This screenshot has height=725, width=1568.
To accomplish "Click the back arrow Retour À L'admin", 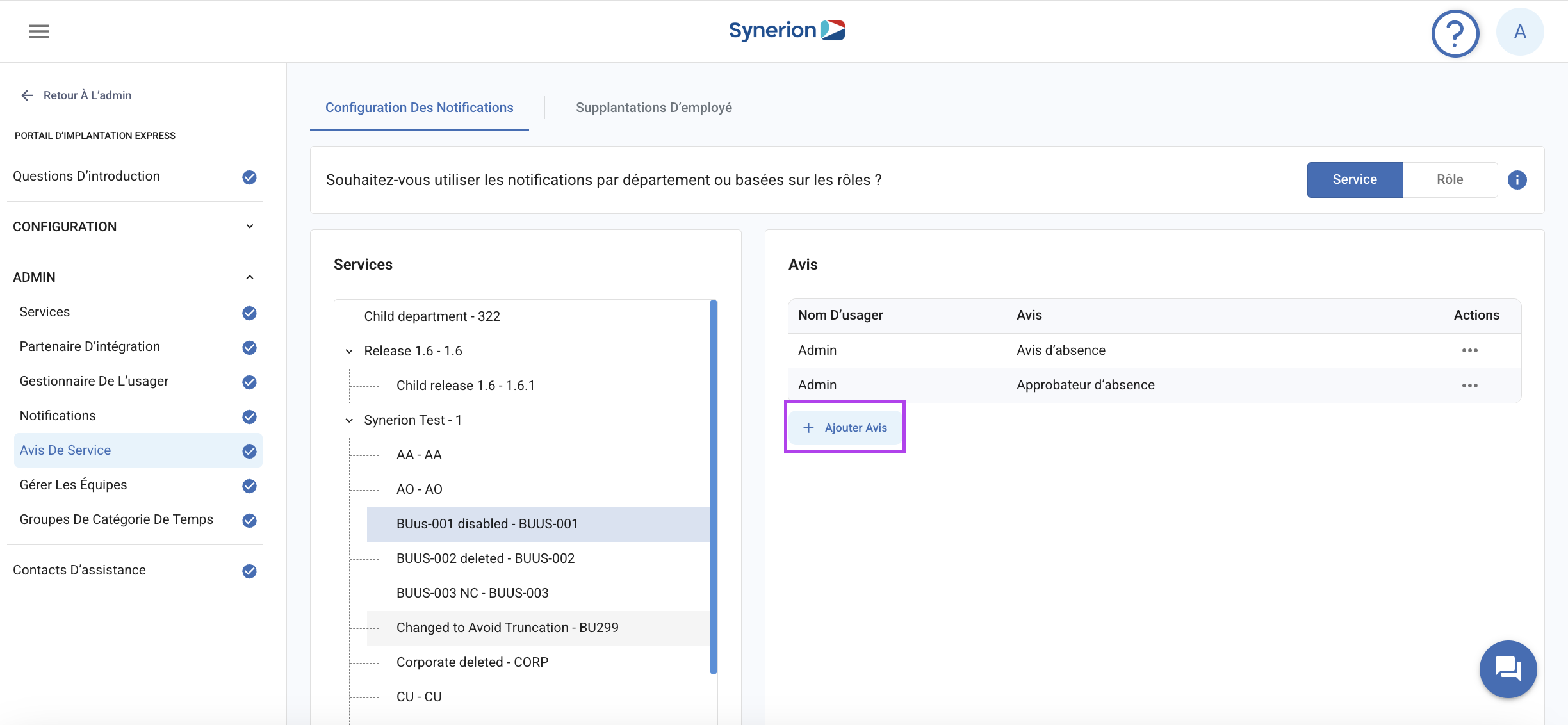I will pyautogui.click(x=27, y=95).
